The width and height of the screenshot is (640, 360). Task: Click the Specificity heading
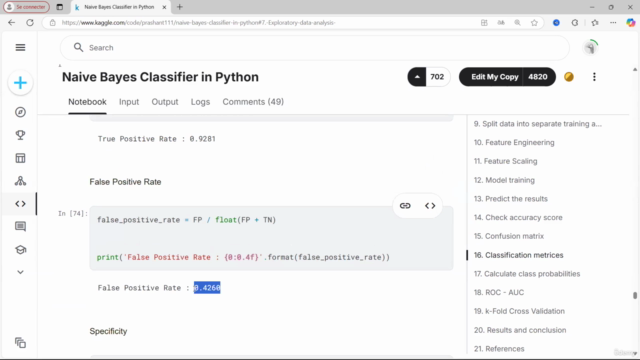coord(108,331)
